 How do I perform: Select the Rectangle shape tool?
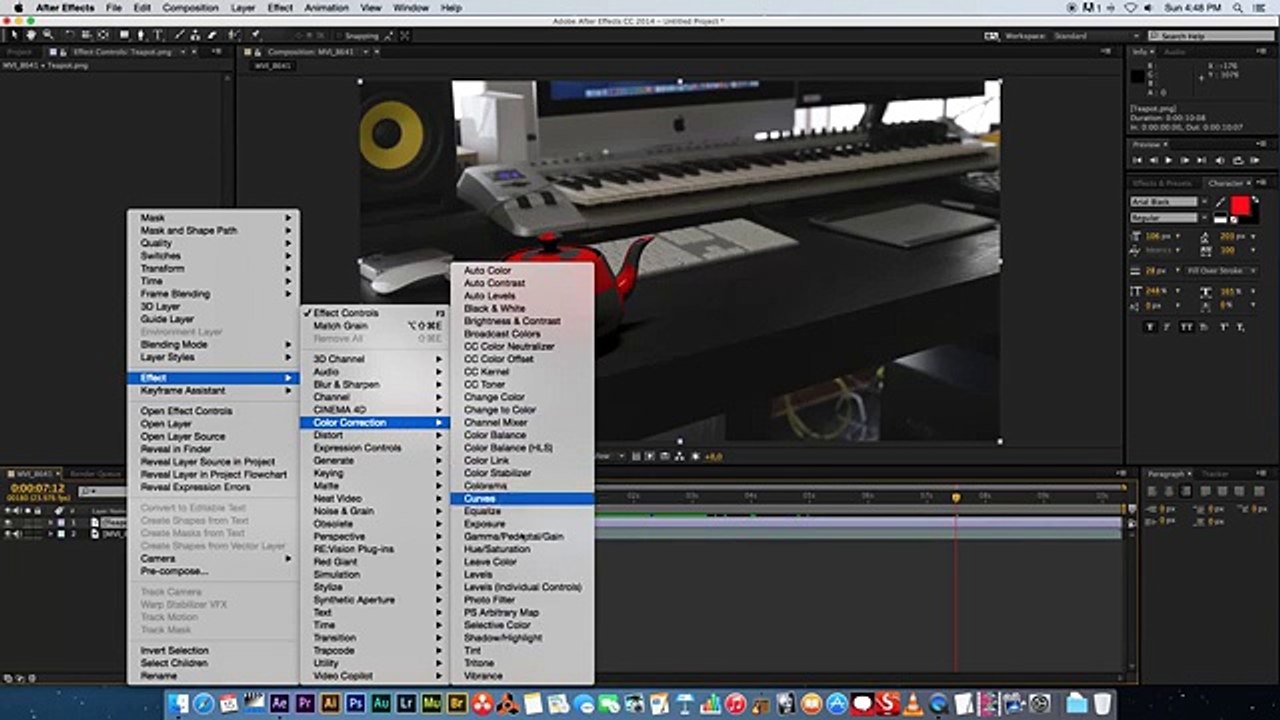pos(124,35)
